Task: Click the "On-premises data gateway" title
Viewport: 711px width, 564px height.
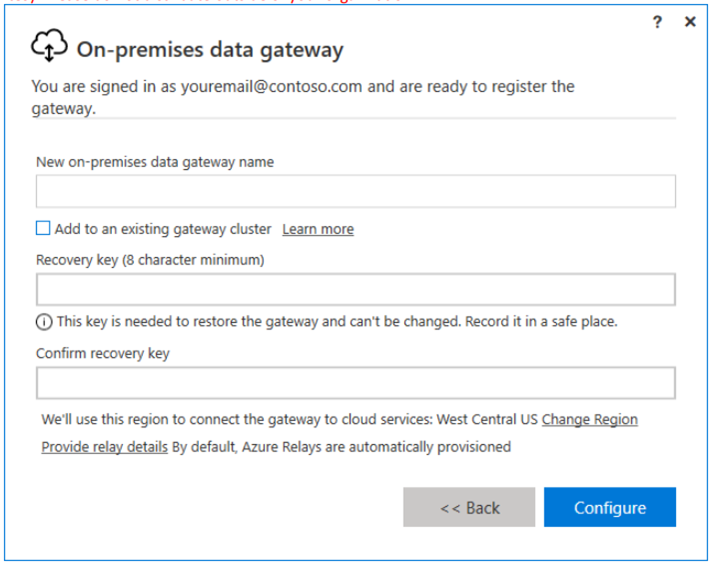Action: (x=210, y=49)
